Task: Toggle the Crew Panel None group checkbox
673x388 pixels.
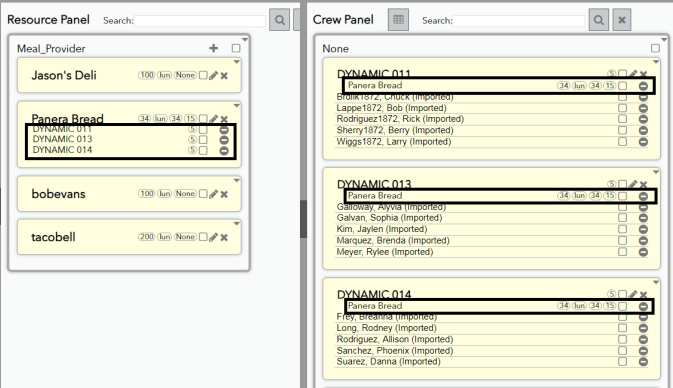Action: (655, 48)
